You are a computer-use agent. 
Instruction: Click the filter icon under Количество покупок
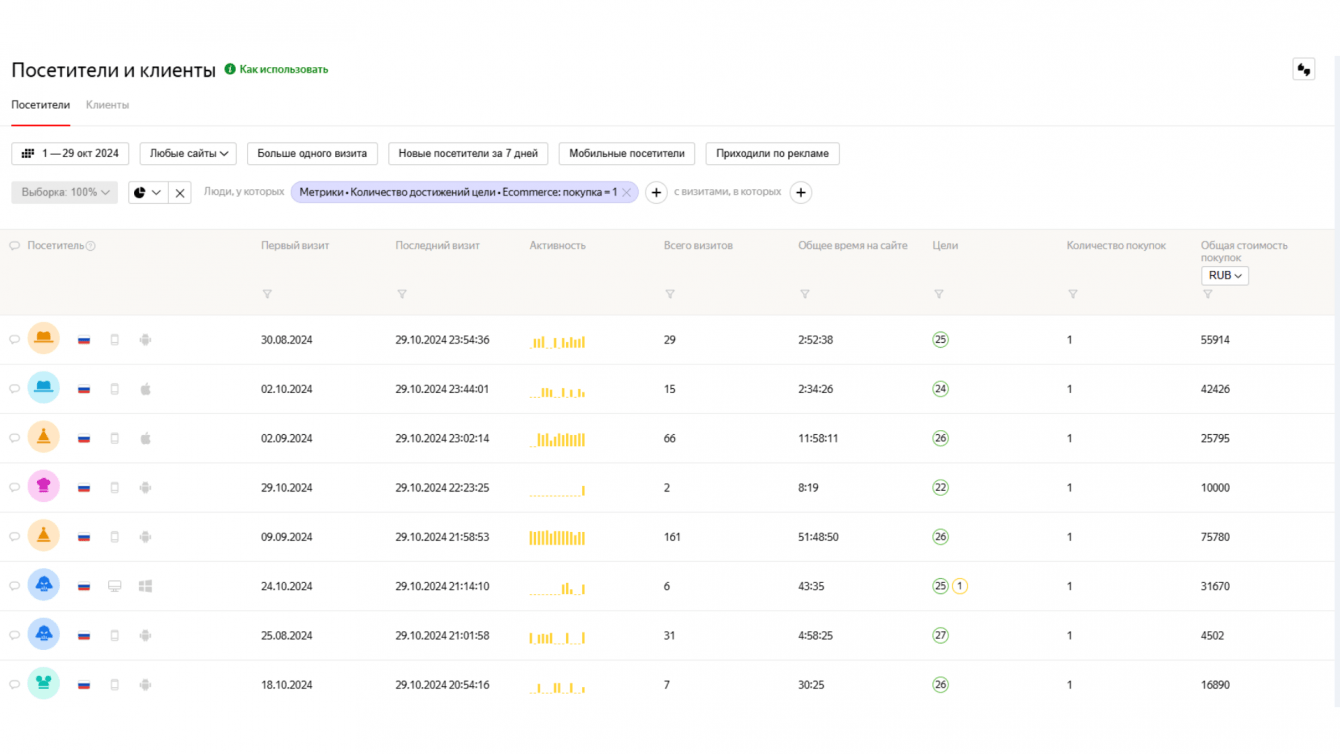[1072, 294]
